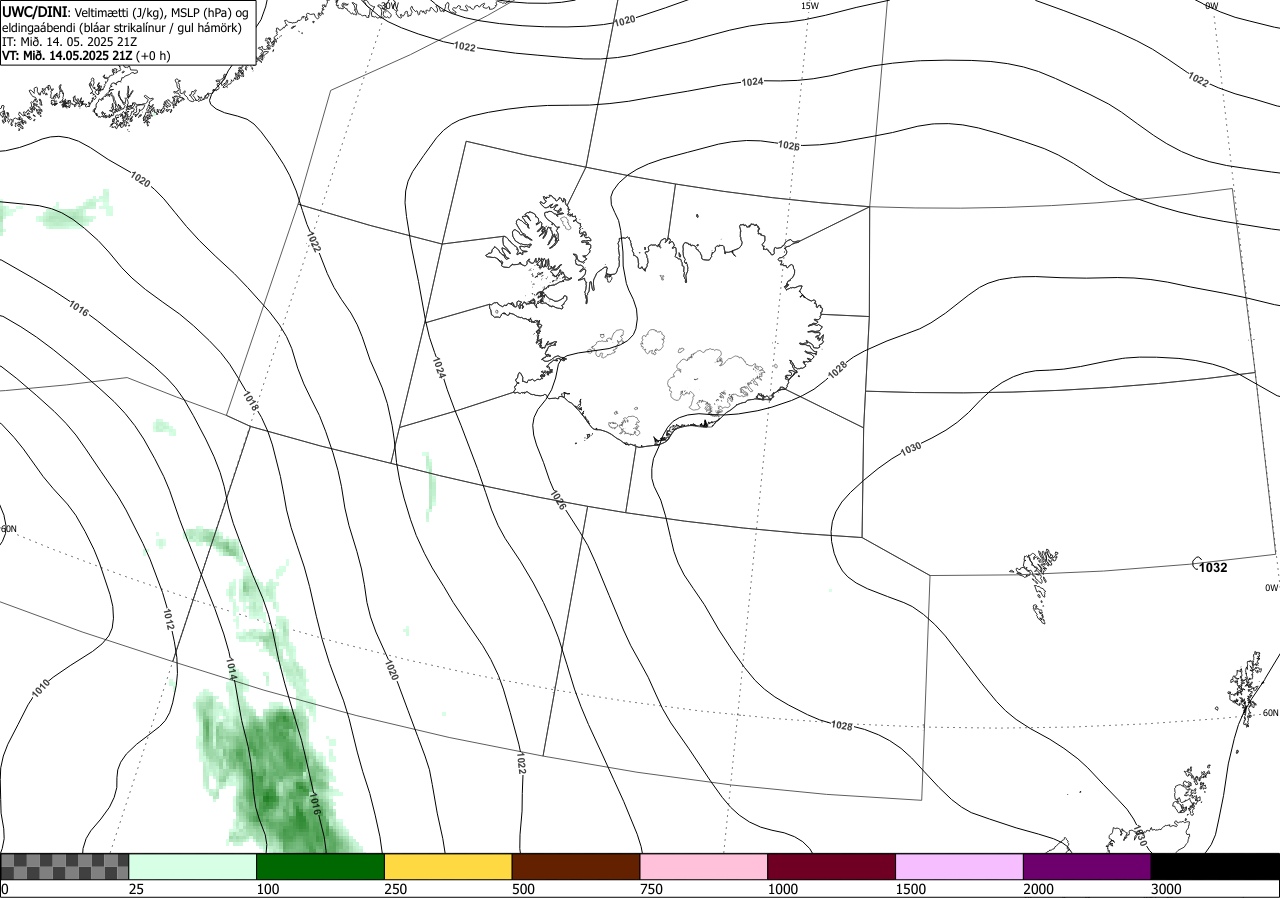Click the black legend swatch above 3000
This screenshot has height=898, width=1280.
point(1215,866)
